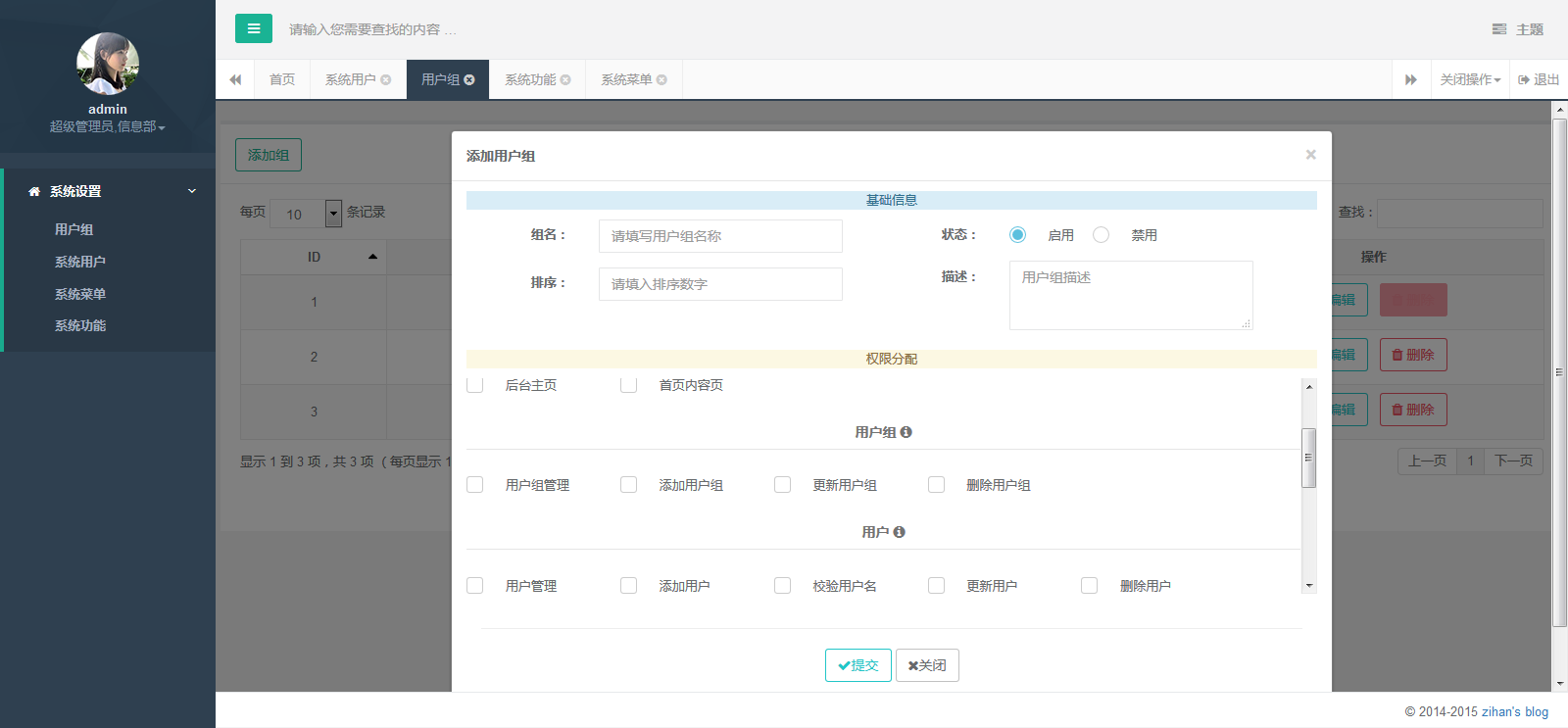This screenshot has height=728, width=1568.
Task: Click the 下一页 pagination button
Action: pyautogui.click(x=1513, y=461)
